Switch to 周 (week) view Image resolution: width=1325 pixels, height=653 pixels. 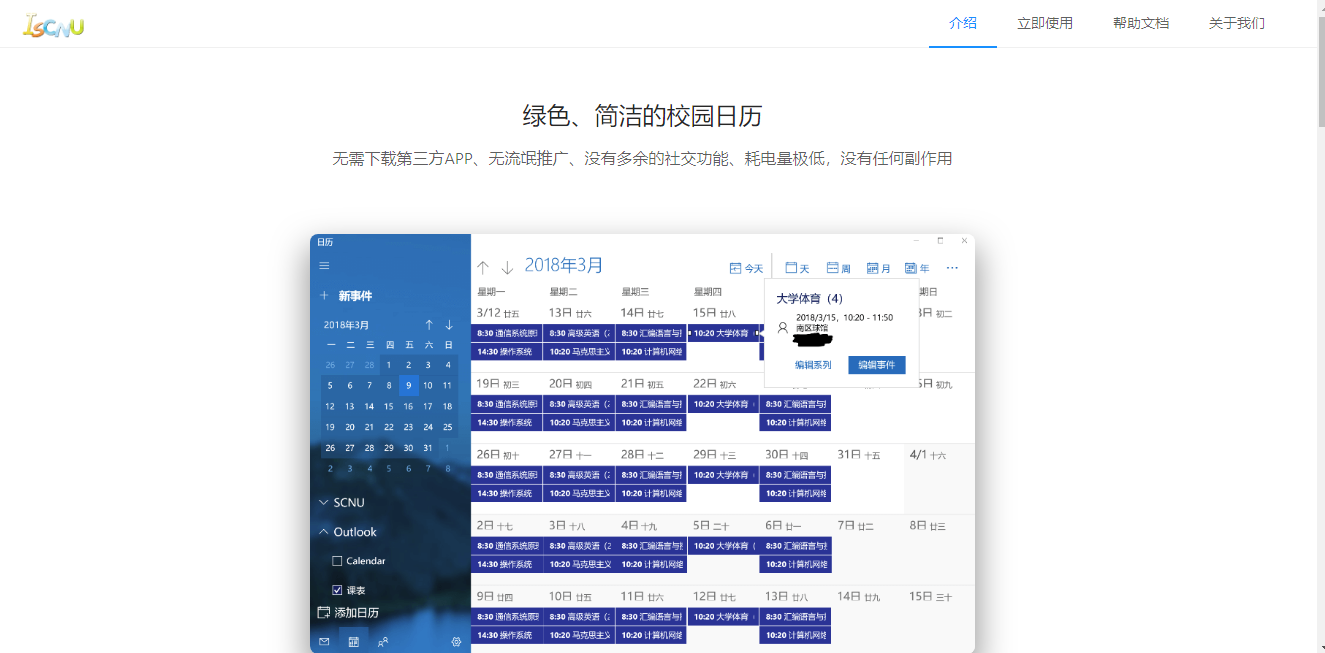[839, 268]
